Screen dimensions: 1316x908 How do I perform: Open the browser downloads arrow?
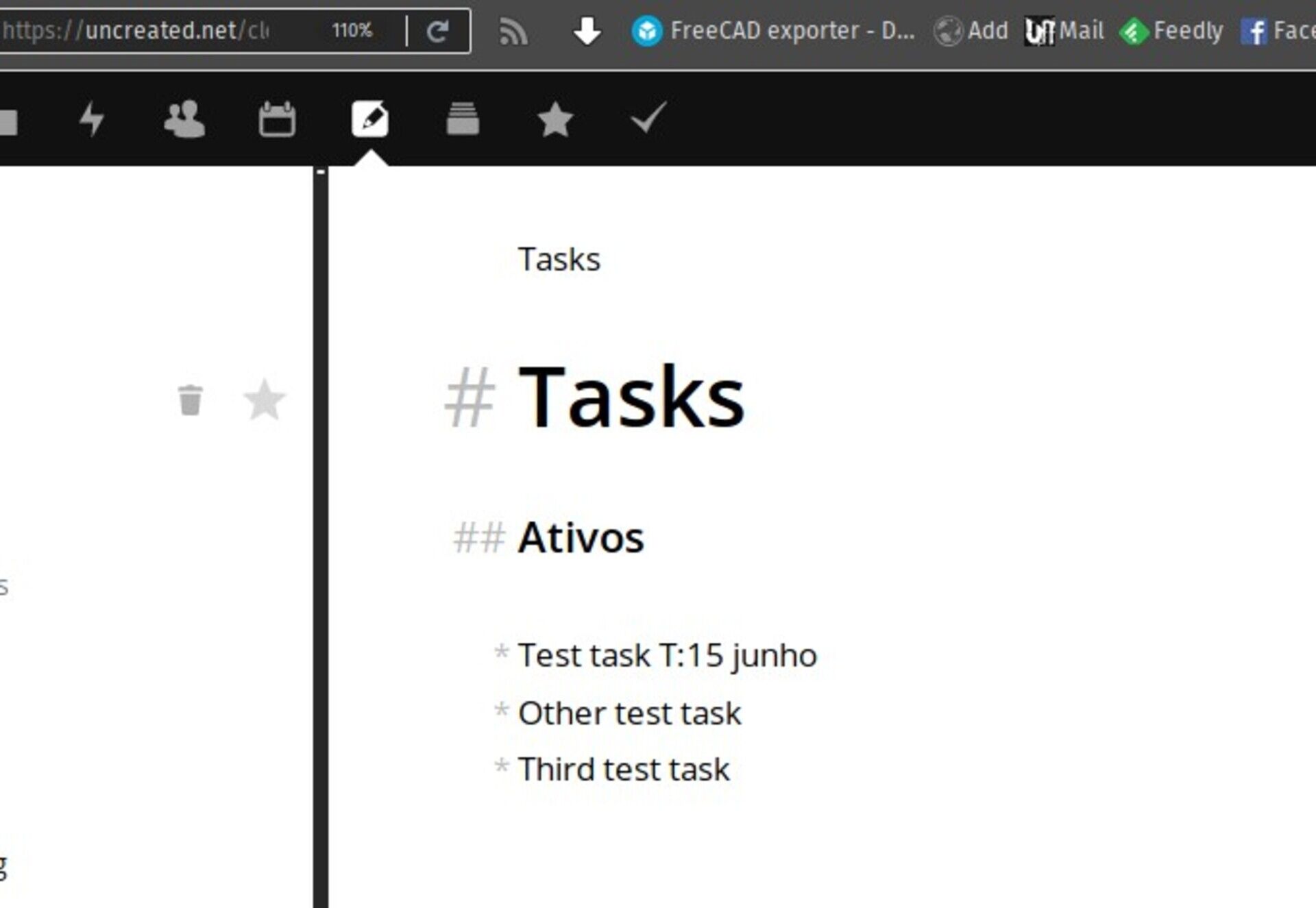coord(587,31)
